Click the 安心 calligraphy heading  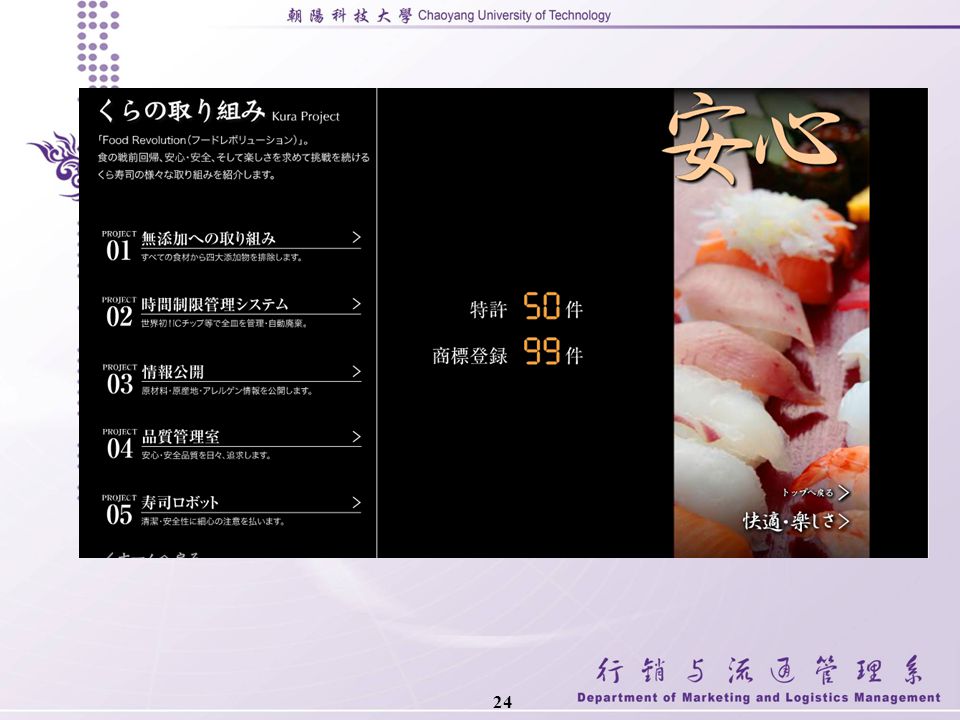pyautogui.click(x=752, y=137)
